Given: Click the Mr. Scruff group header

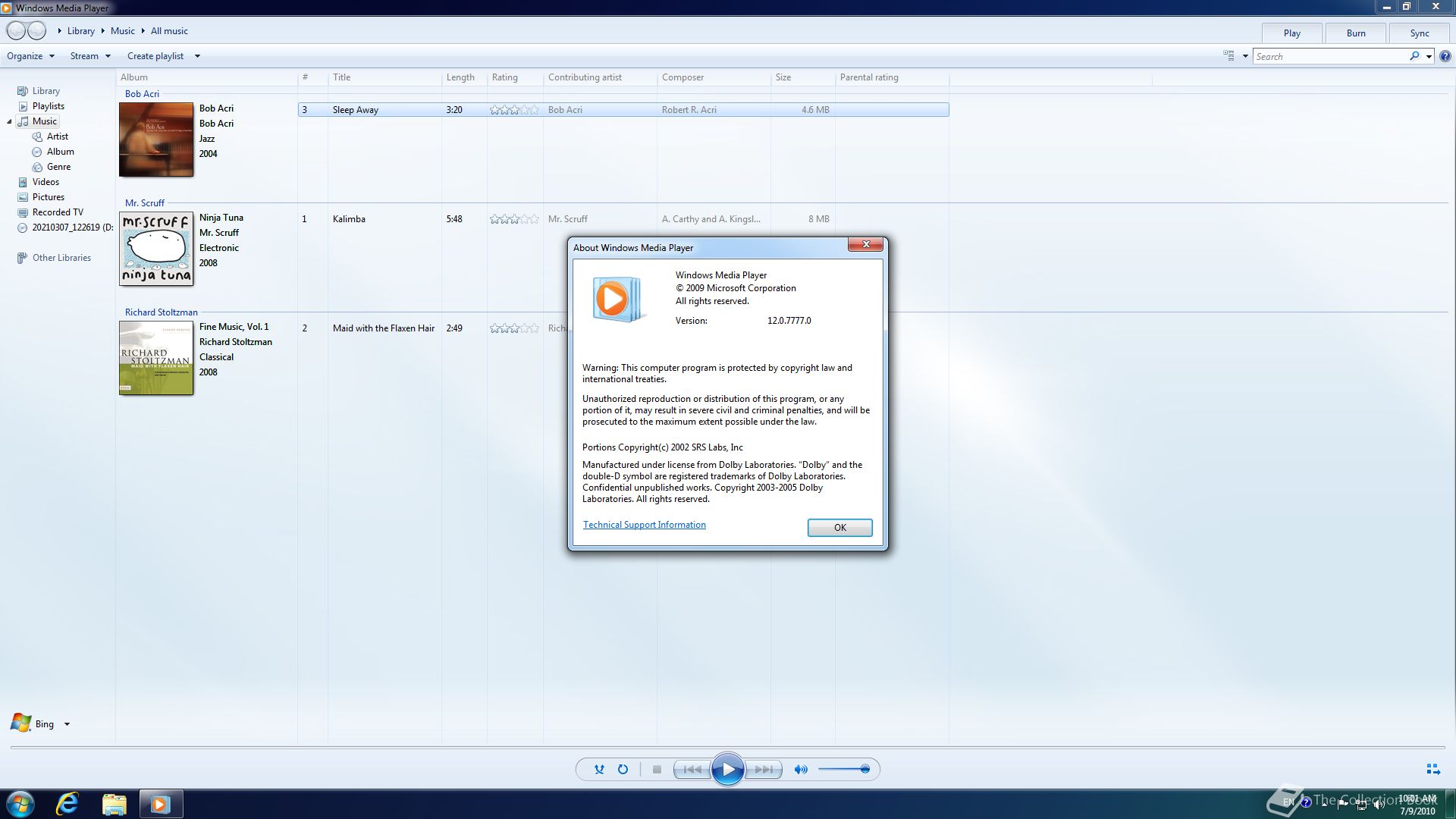Looking at the screenshot, I should [x=144, y=203].
